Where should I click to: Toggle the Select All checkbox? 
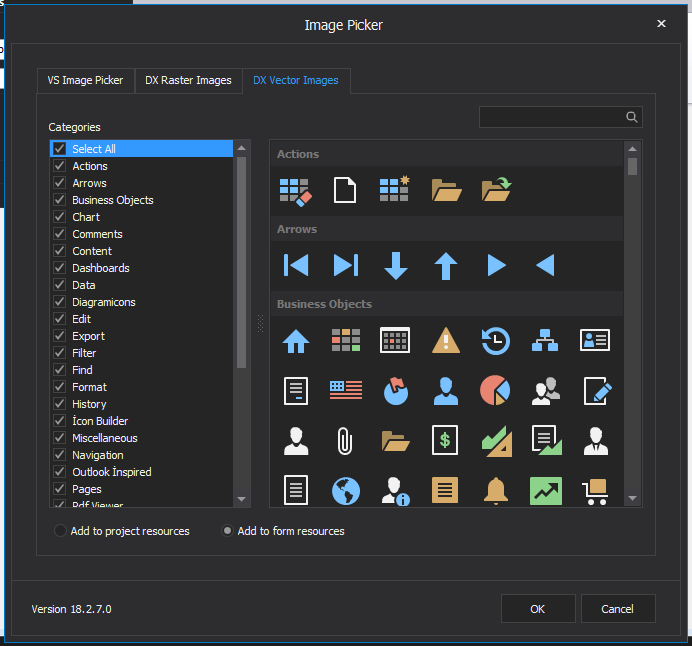[x=60, y=149]
